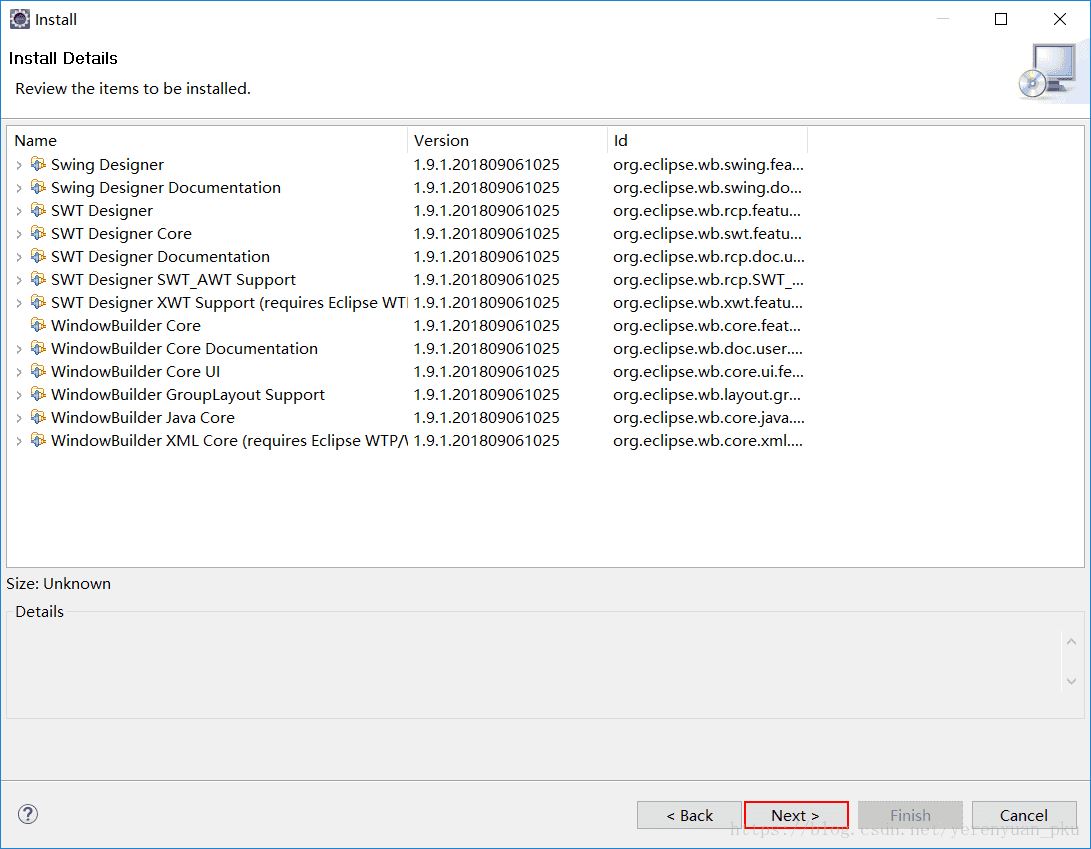The width and height of the screenshot is (1091, 849).
Task: Expand the Swing Designer tree node
Action: point(19,165)
